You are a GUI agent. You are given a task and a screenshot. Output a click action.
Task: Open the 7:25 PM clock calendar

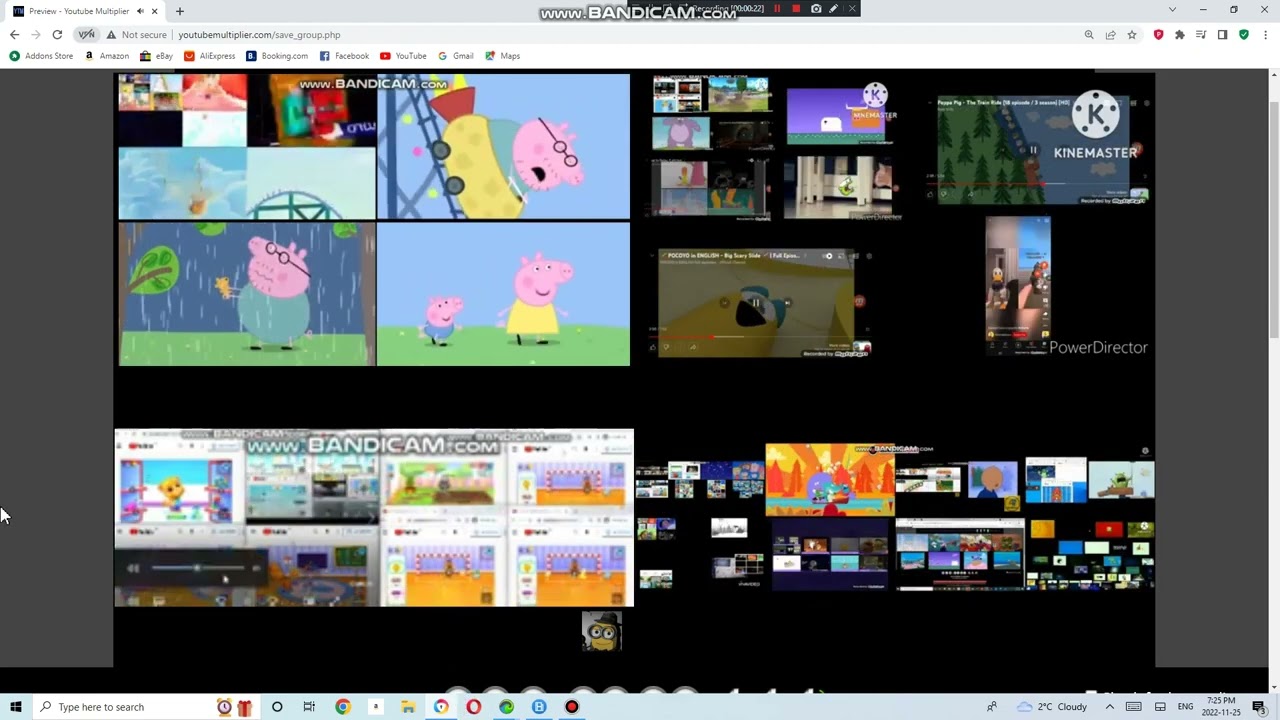tap(1221, 707)
